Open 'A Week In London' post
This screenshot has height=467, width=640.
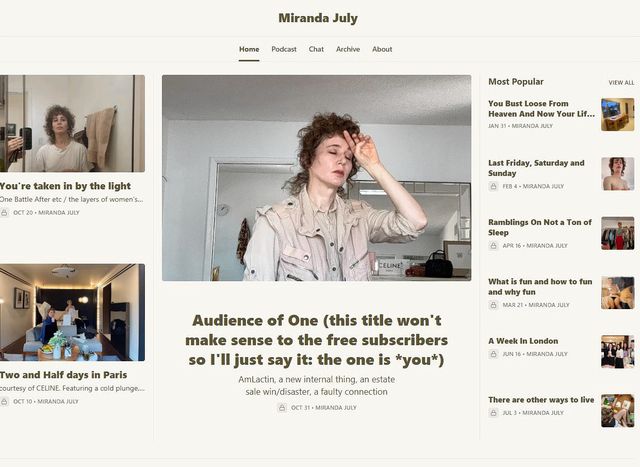[523, 341]
